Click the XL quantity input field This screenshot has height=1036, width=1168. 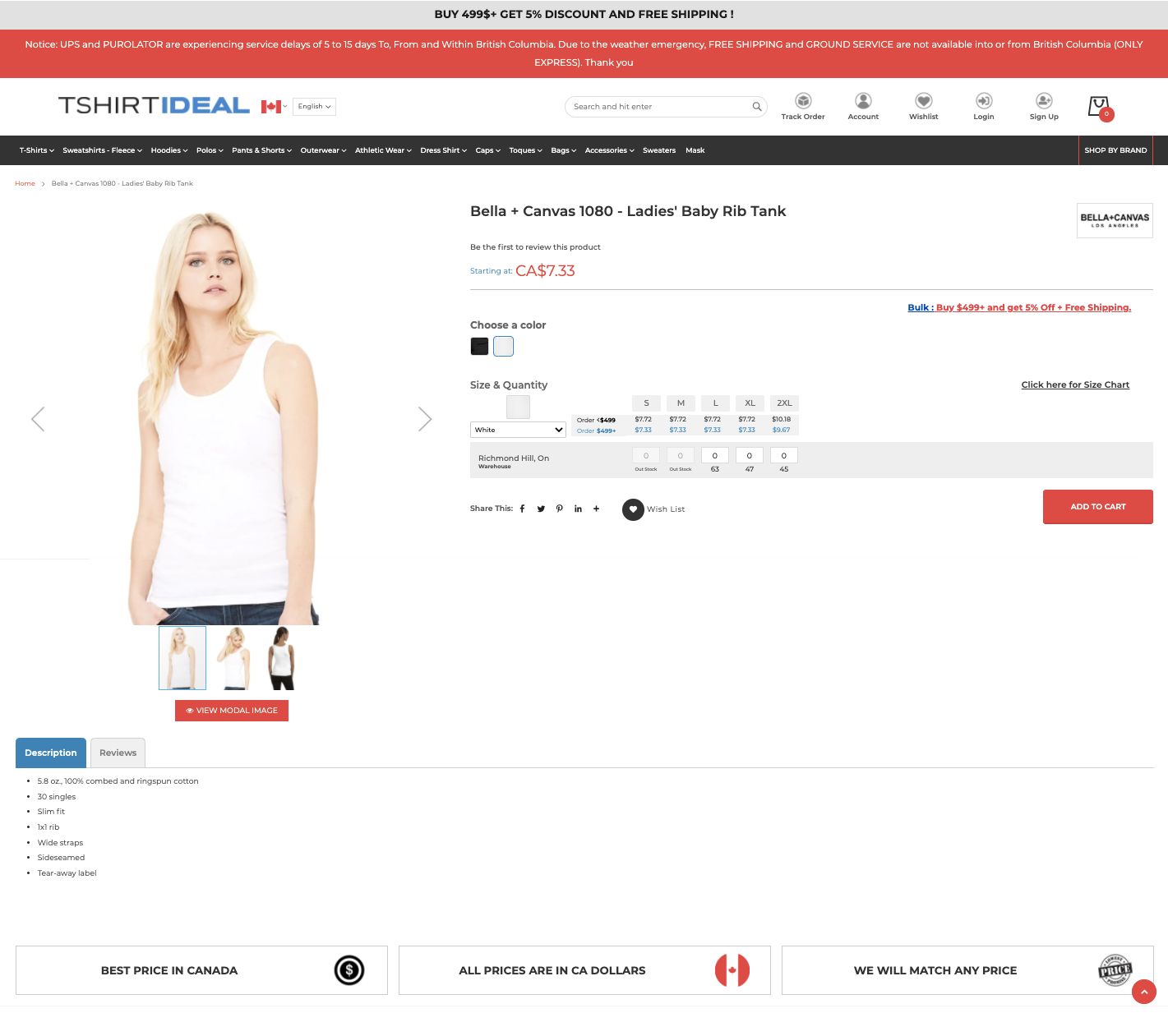[x=750, y=455]
